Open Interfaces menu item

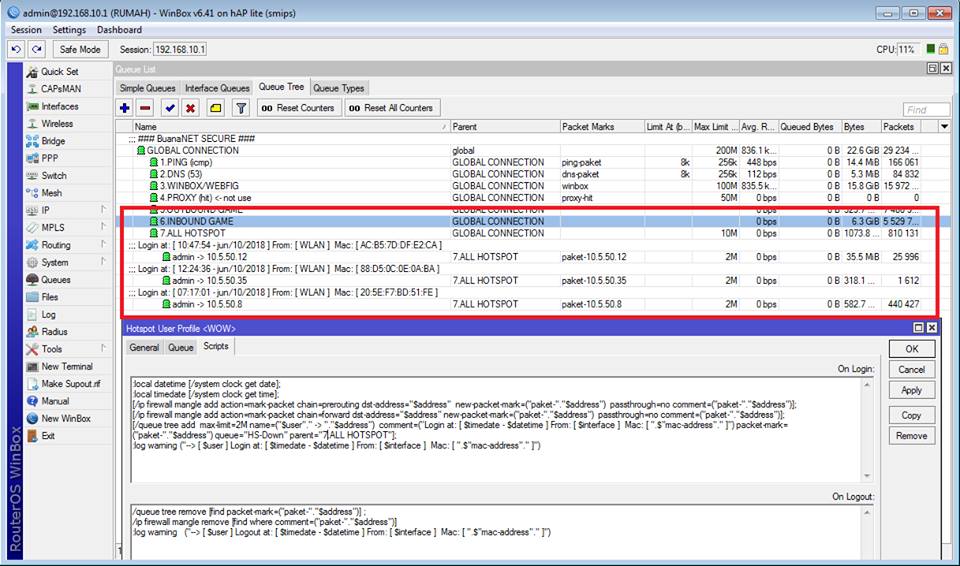(x=59, y=106)
